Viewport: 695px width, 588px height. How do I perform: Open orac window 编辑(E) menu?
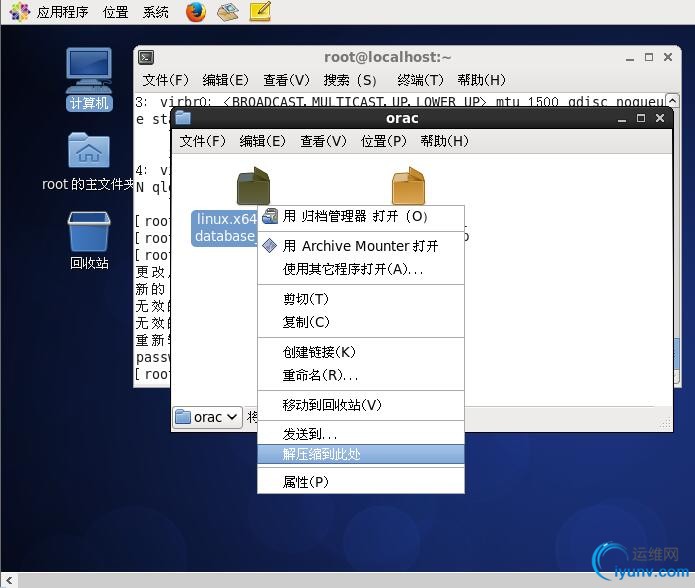[262, 141]
